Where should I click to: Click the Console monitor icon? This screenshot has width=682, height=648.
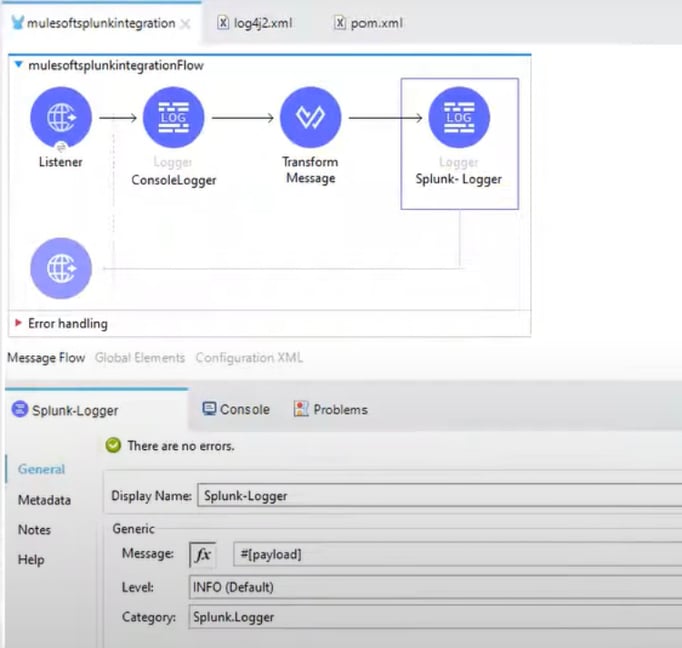tap(209, 409)
